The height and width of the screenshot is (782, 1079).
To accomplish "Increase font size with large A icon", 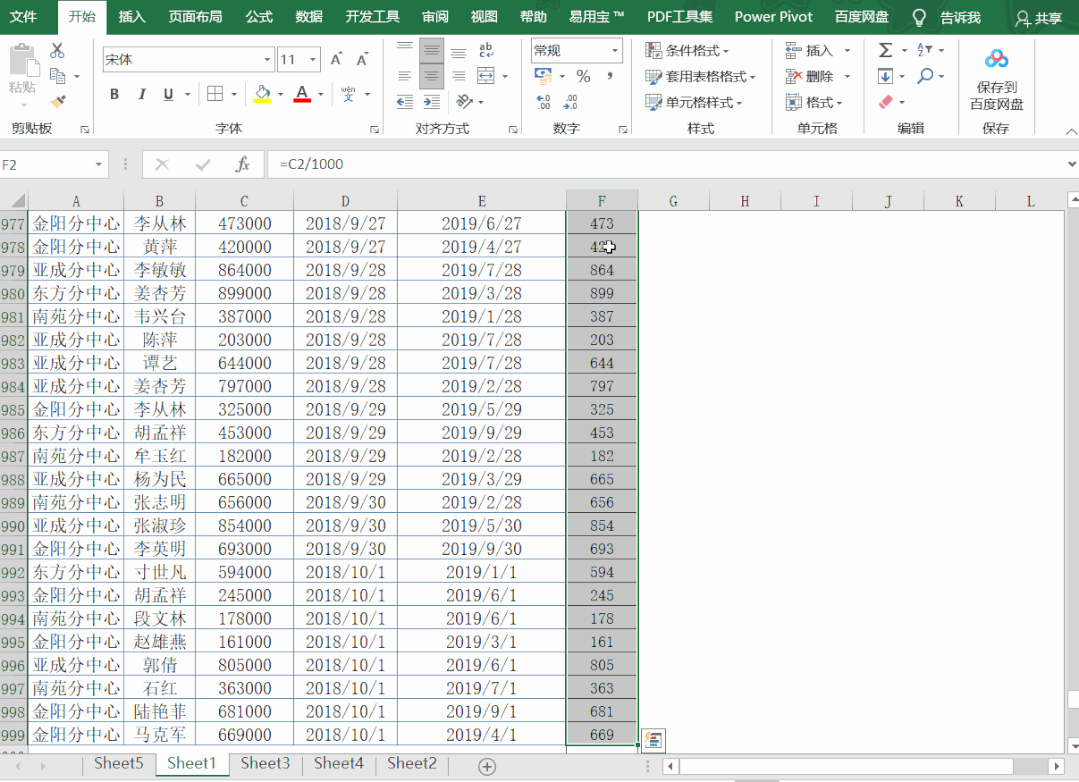I will coord(336,60).
